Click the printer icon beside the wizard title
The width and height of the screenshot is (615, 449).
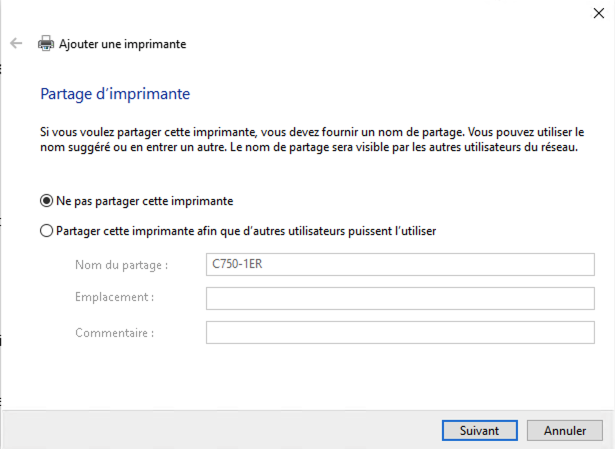click(45, 44)
